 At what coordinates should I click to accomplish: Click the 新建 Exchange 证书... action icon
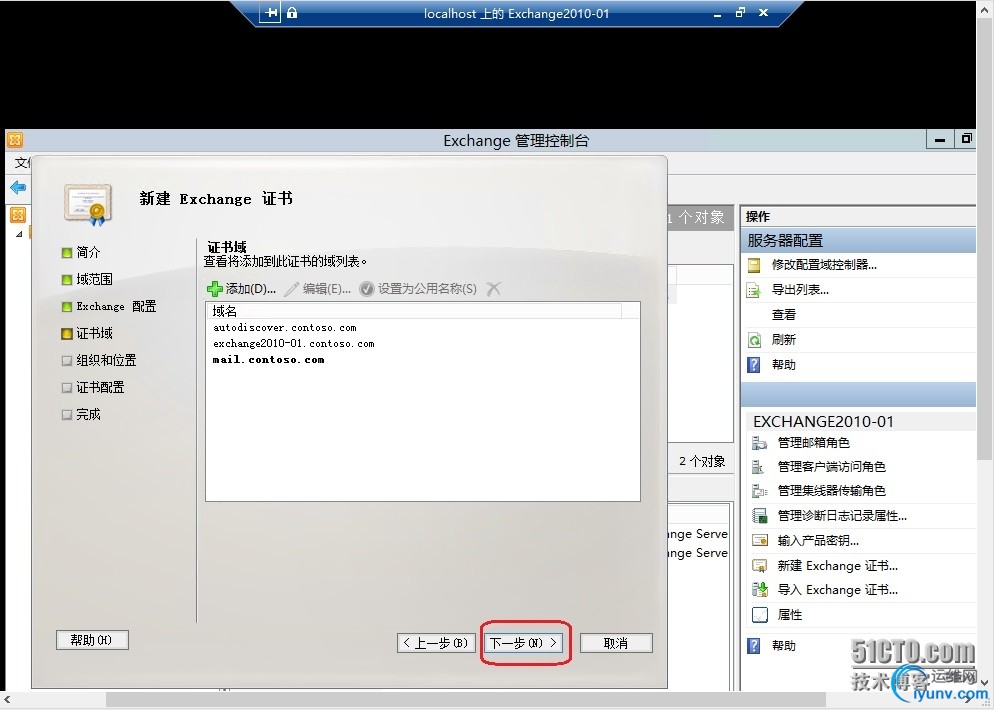759,565
